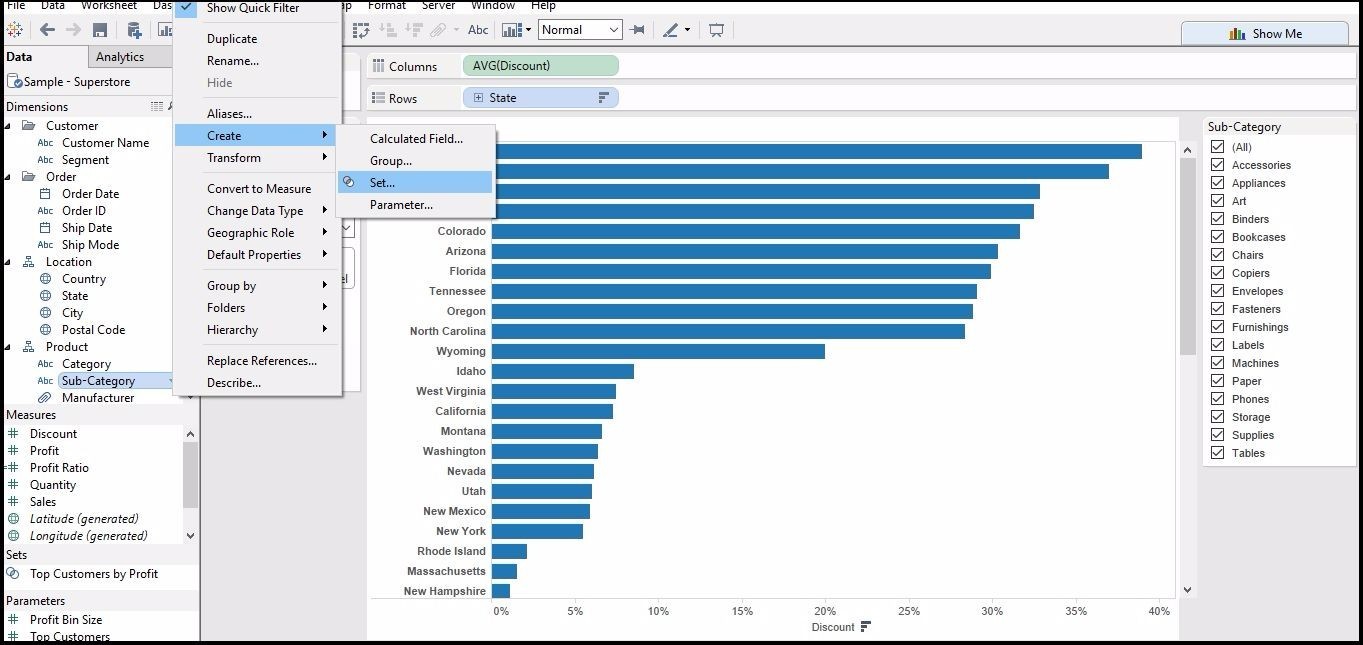Disable the Phones sub-category checkbox
Image resolution: width=1363 pixels, height=645 pixels.
coord(1218,398)
